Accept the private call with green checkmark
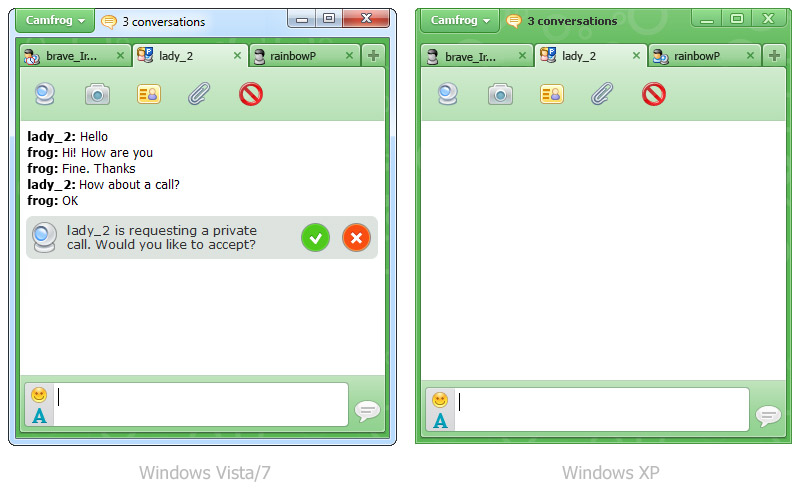 [315, 238]
